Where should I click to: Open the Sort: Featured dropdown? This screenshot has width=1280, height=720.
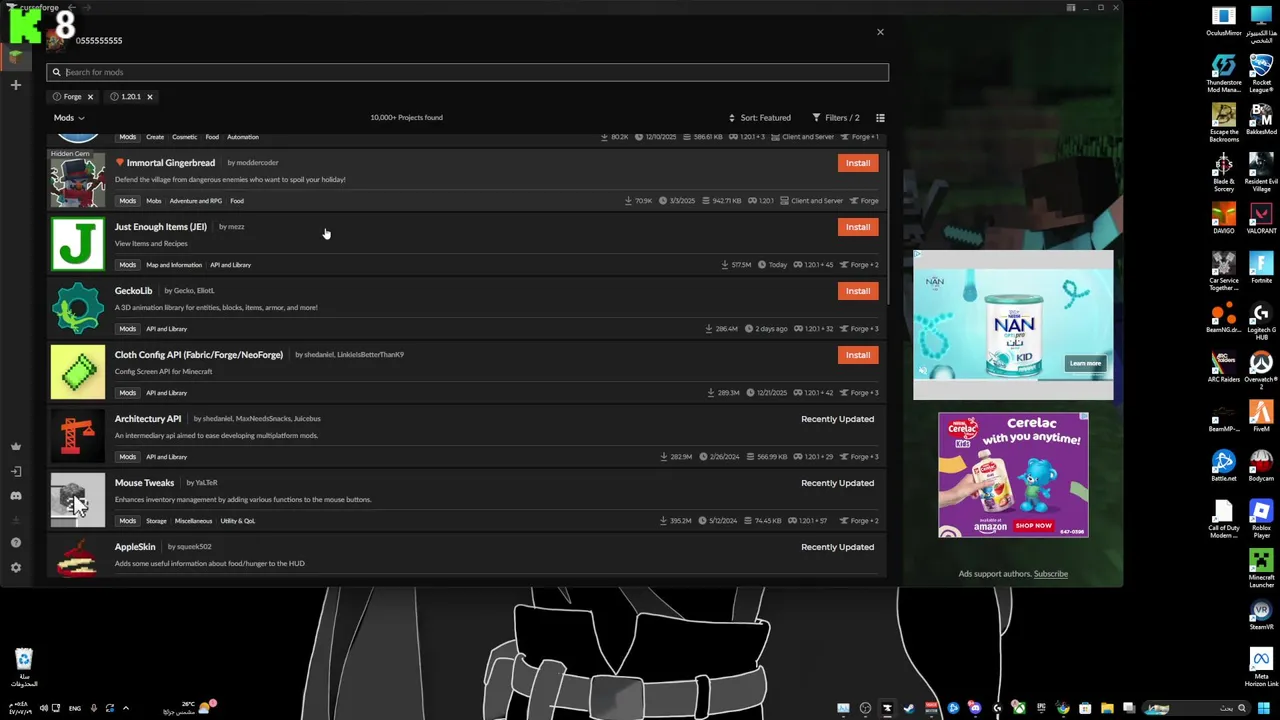759,118
